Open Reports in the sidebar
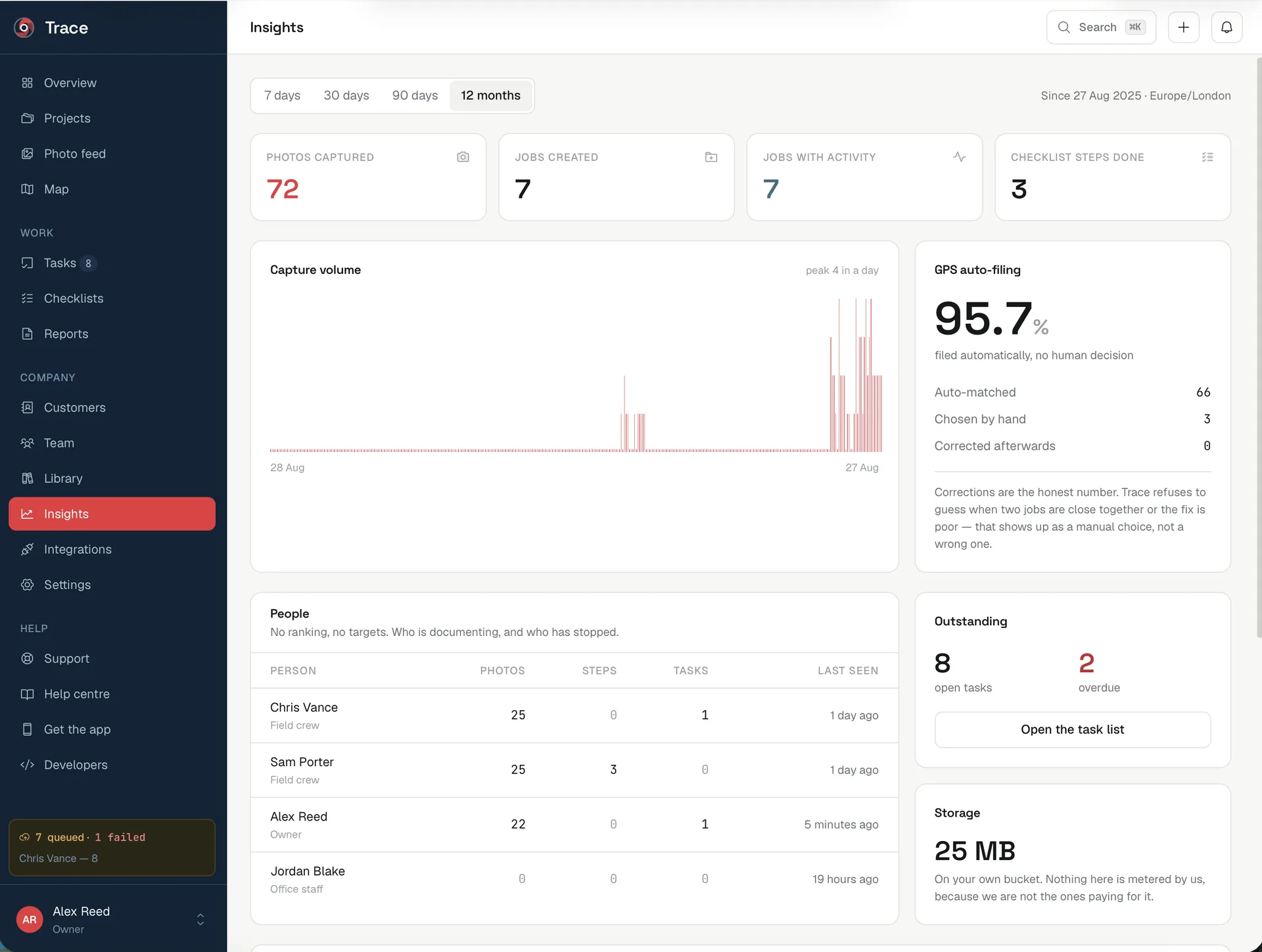 (112, 334)
